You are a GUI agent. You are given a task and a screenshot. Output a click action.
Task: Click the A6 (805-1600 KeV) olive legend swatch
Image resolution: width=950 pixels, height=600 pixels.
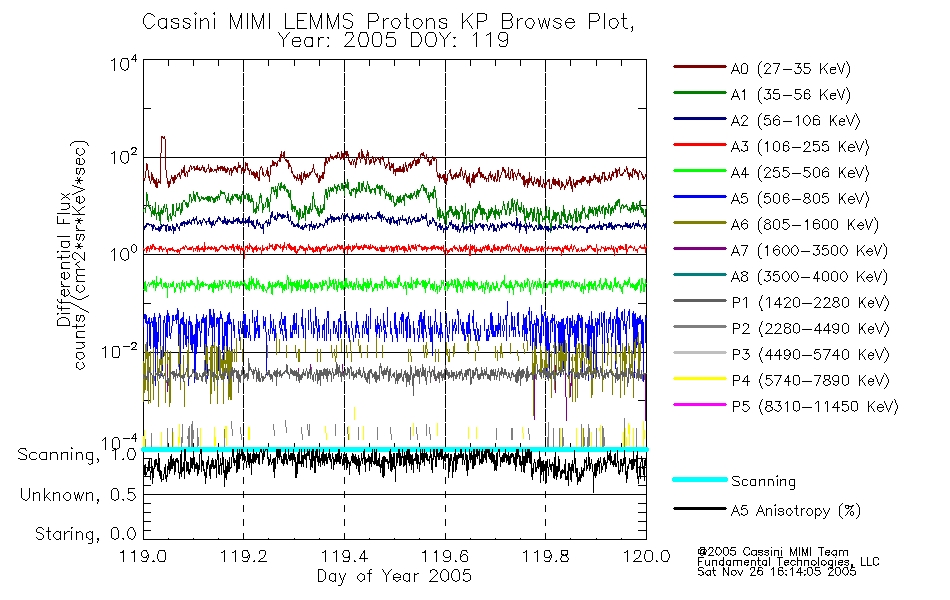[699, 222]
